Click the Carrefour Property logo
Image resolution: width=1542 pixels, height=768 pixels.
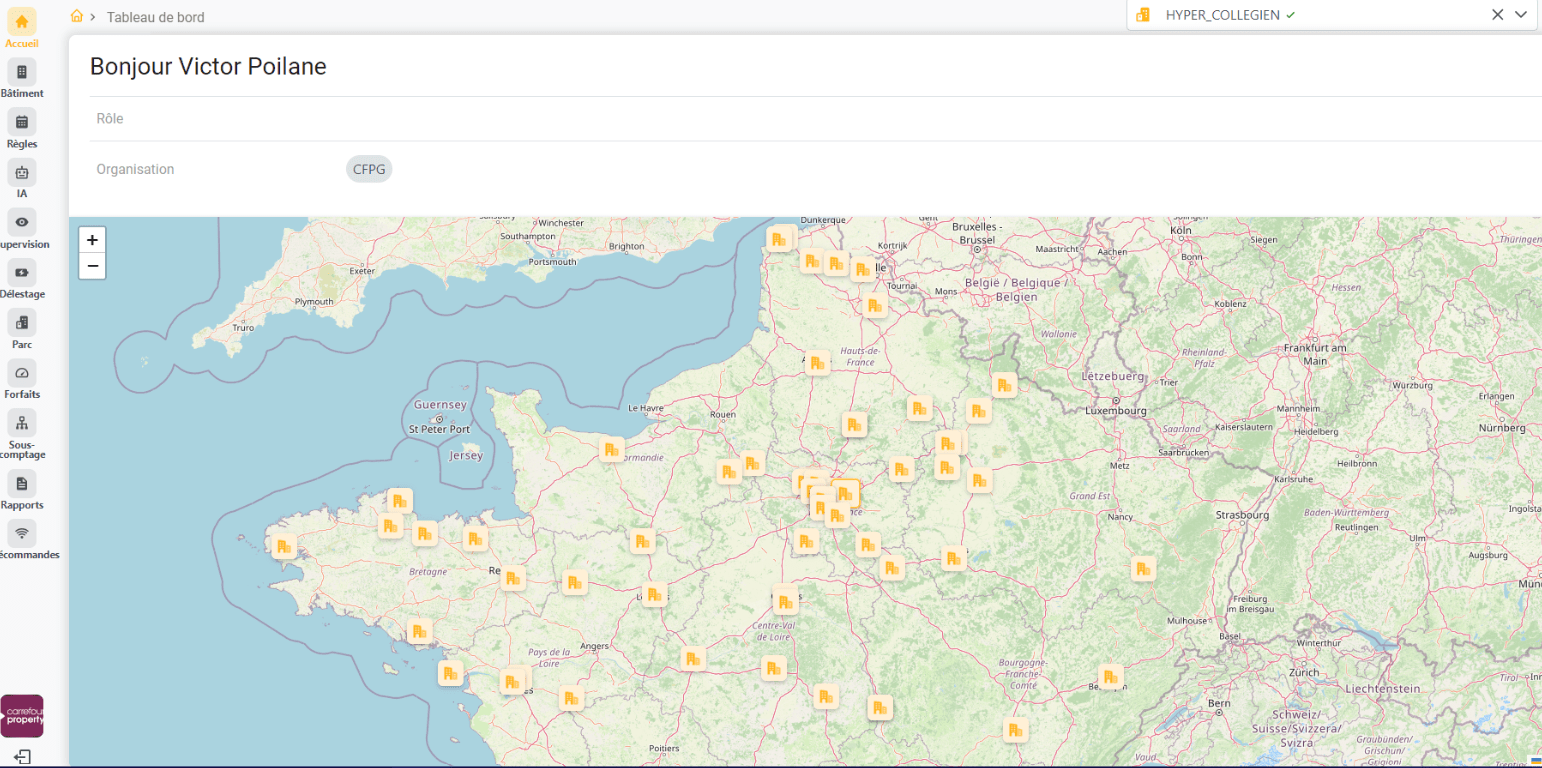(22, 716)
